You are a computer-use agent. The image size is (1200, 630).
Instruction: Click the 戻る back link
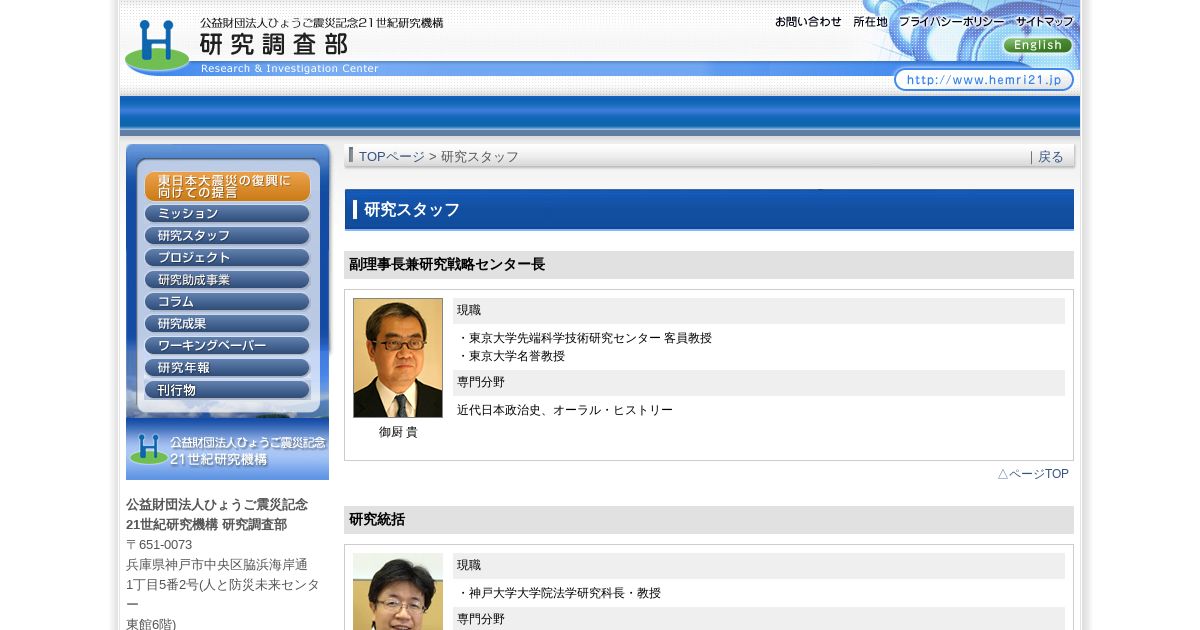click(1051, 157)
